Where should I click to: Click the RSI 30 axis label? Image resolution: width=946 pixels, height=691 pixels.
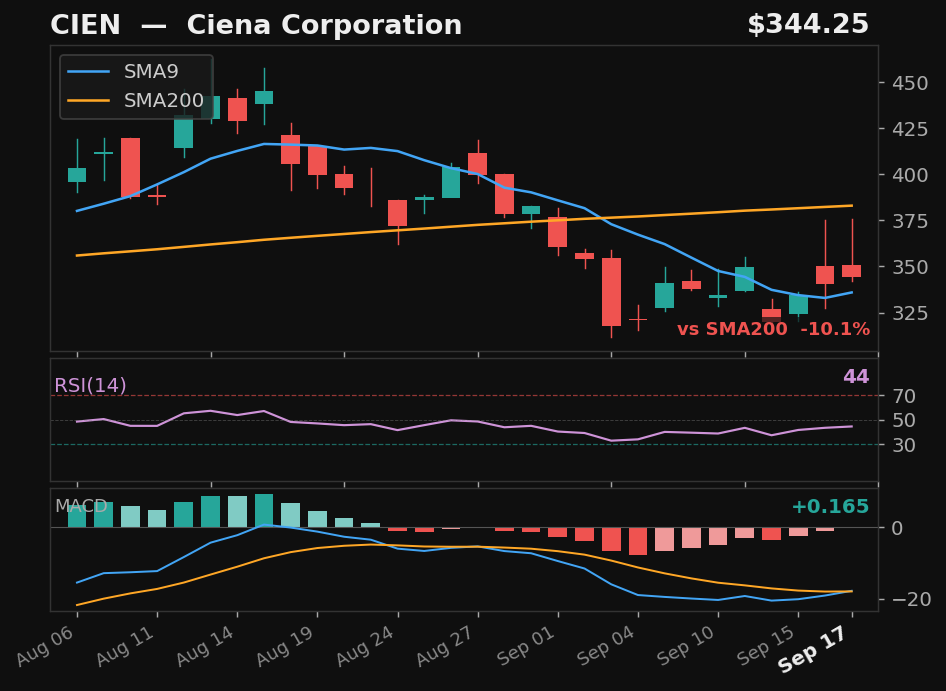(904, 445)
